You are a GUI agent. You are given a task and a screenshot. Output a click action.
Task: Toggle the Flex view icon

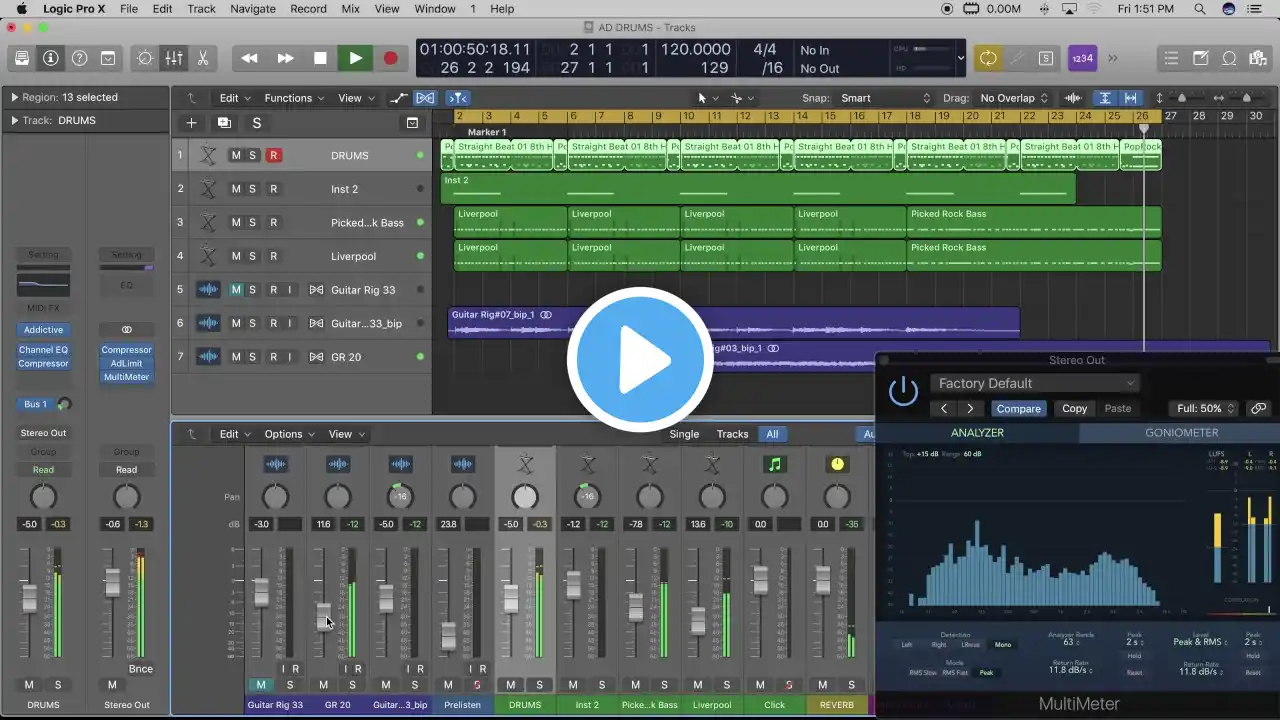pos(425,98)
